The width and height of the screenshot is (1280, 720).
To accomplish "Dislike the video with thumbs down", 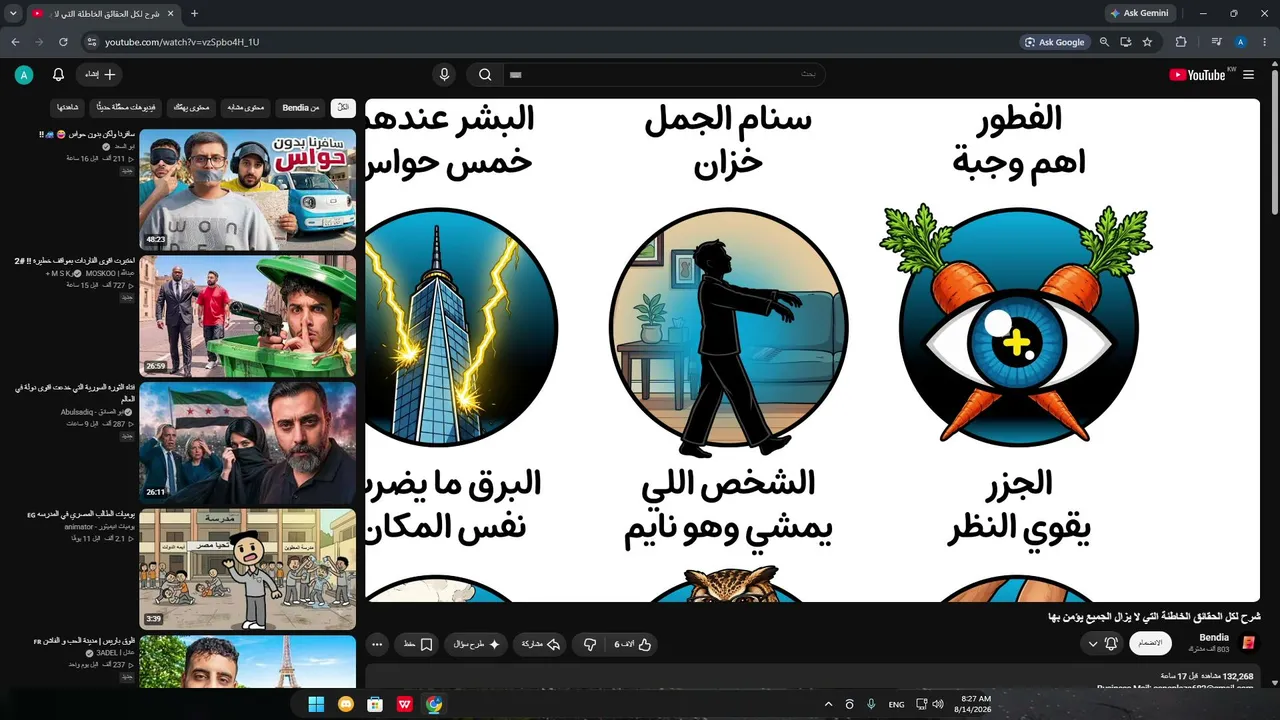I will pos(590,645).
